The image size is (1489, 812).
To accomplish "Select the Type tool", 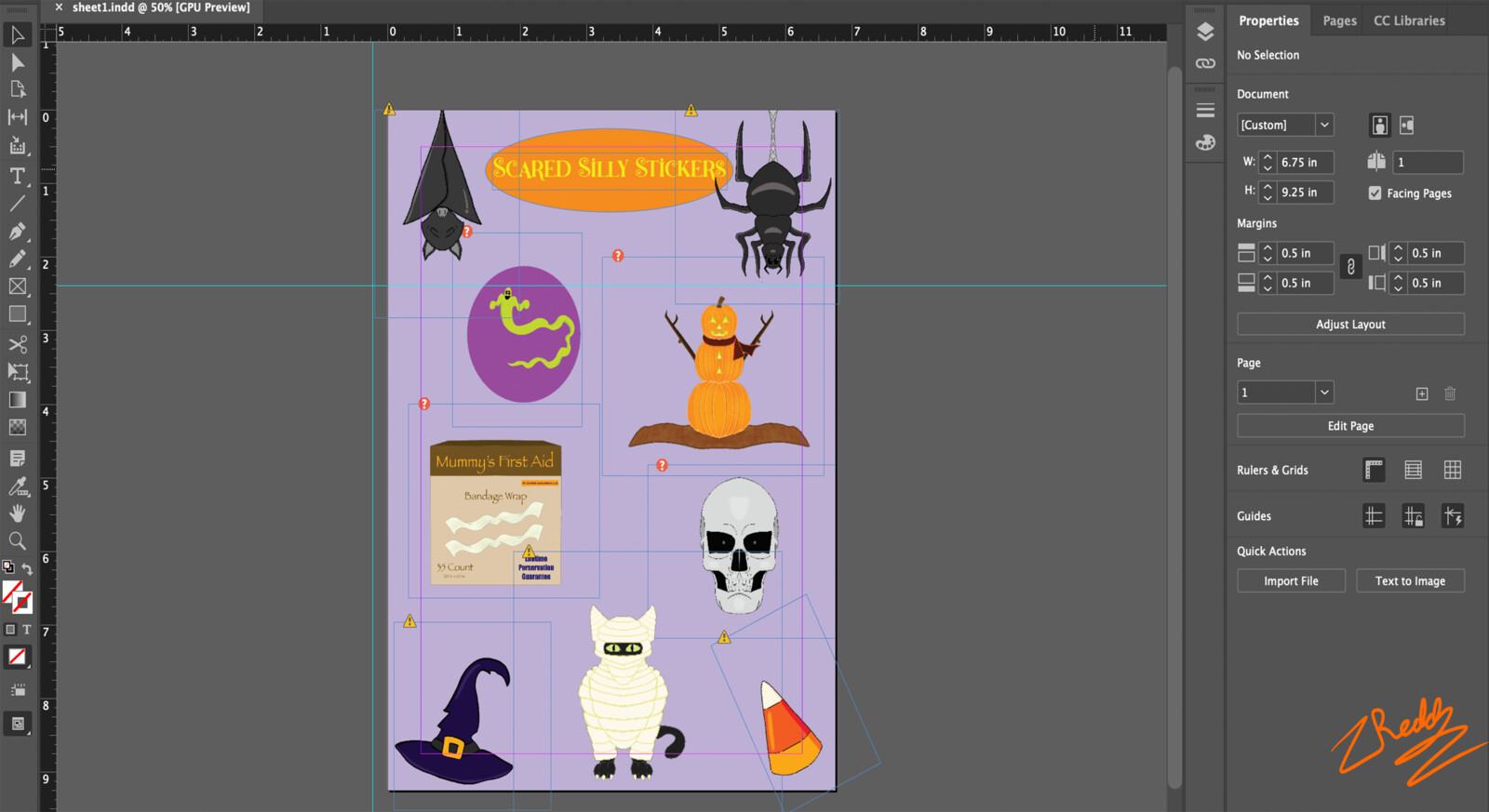I will [18, 176].
